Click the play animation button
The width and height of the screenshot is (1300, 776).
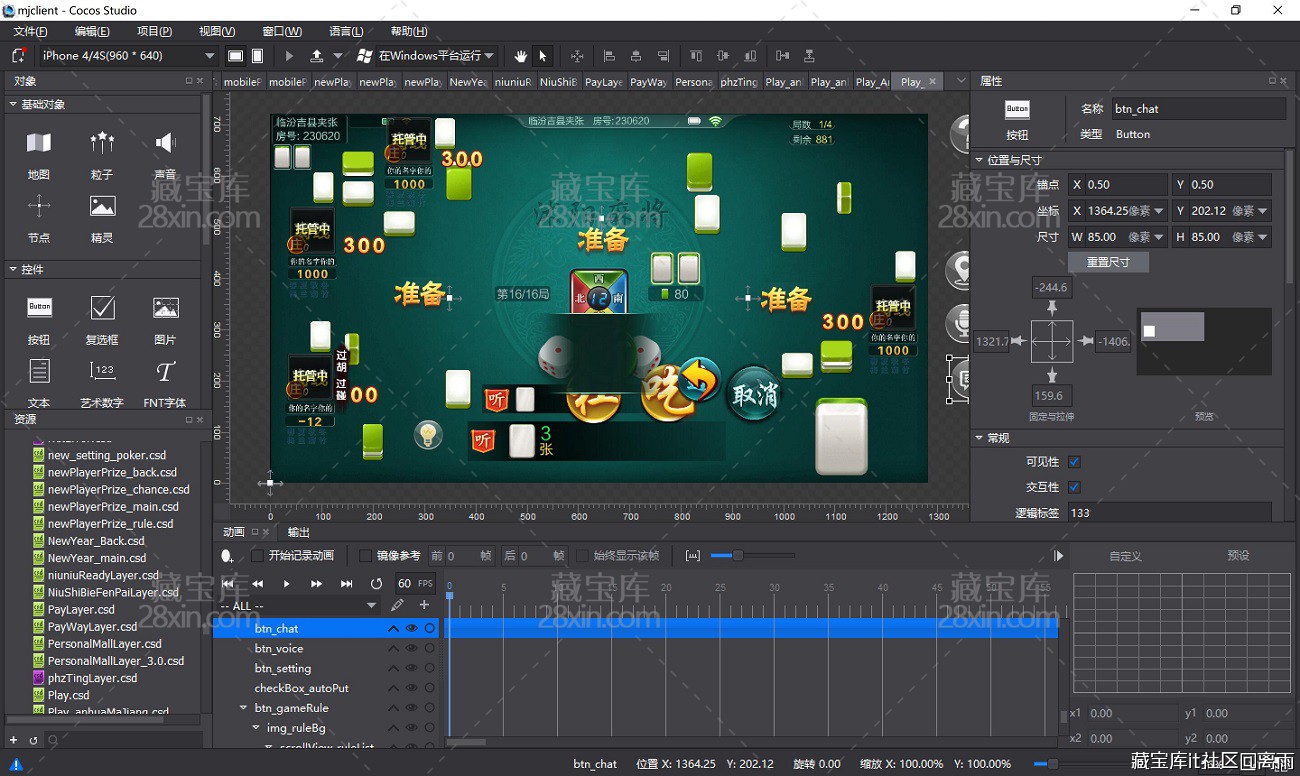287,584
